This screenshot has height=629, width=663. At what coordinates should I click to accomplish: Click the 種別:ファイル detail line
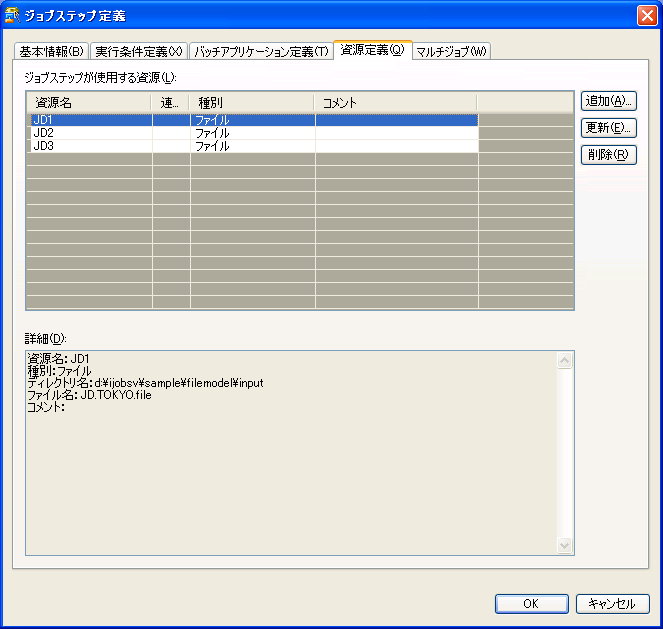(59, 371)
